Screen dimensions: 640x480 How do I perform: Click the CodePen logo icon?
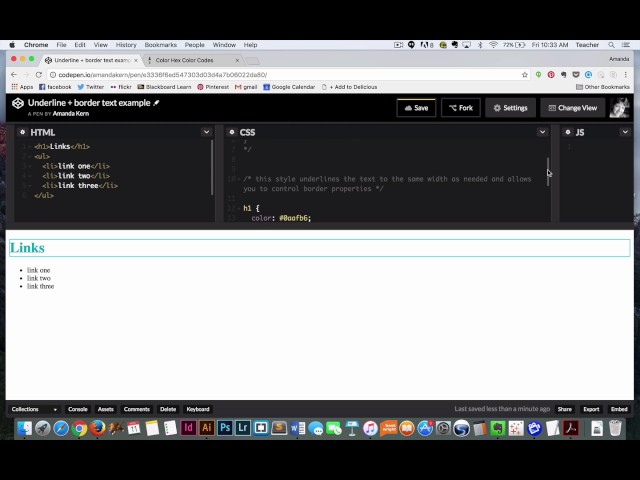click(18, 104)
